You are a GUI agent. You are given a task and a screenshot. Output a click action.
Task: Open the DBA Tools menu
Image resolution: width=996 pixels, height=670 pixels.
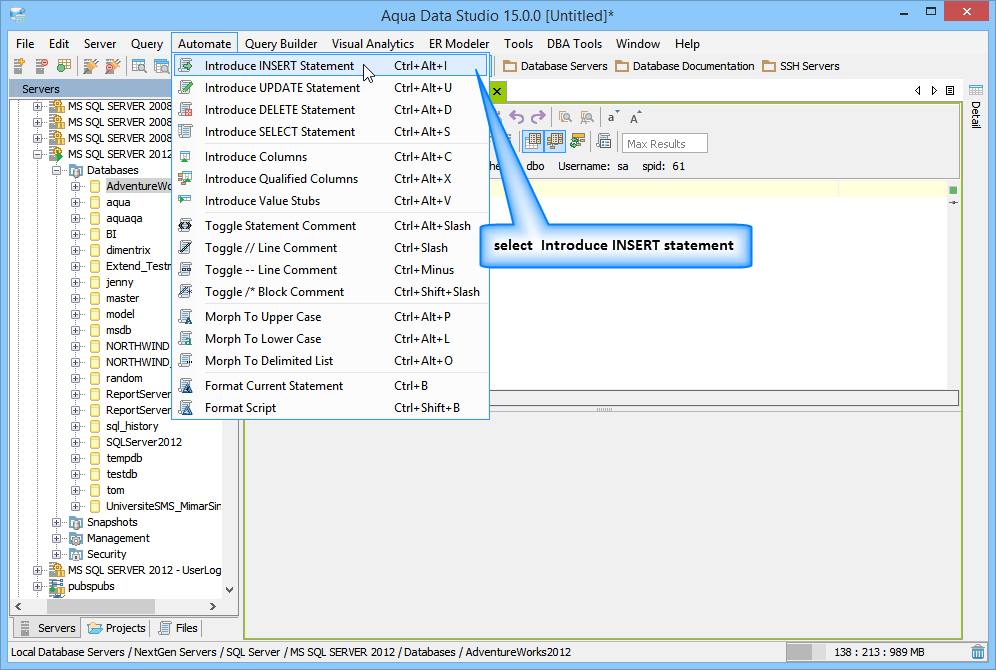tap(574, 44)
